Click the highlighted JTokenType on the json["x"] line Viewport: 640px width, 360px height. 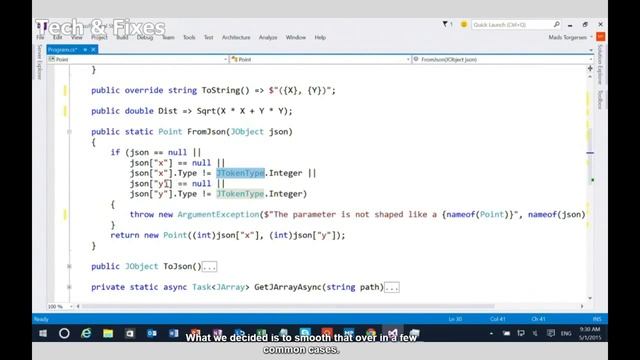240,173
